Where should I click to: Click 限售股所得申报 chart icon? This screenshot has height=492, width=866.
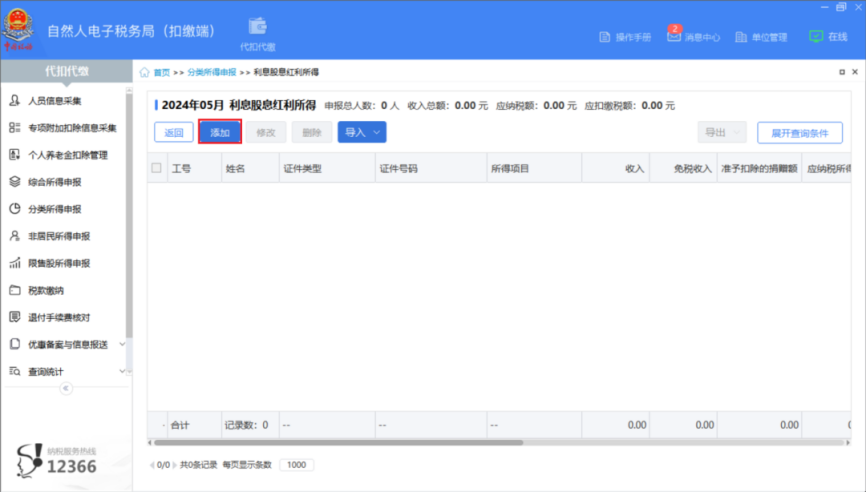(x=15, y=263)
